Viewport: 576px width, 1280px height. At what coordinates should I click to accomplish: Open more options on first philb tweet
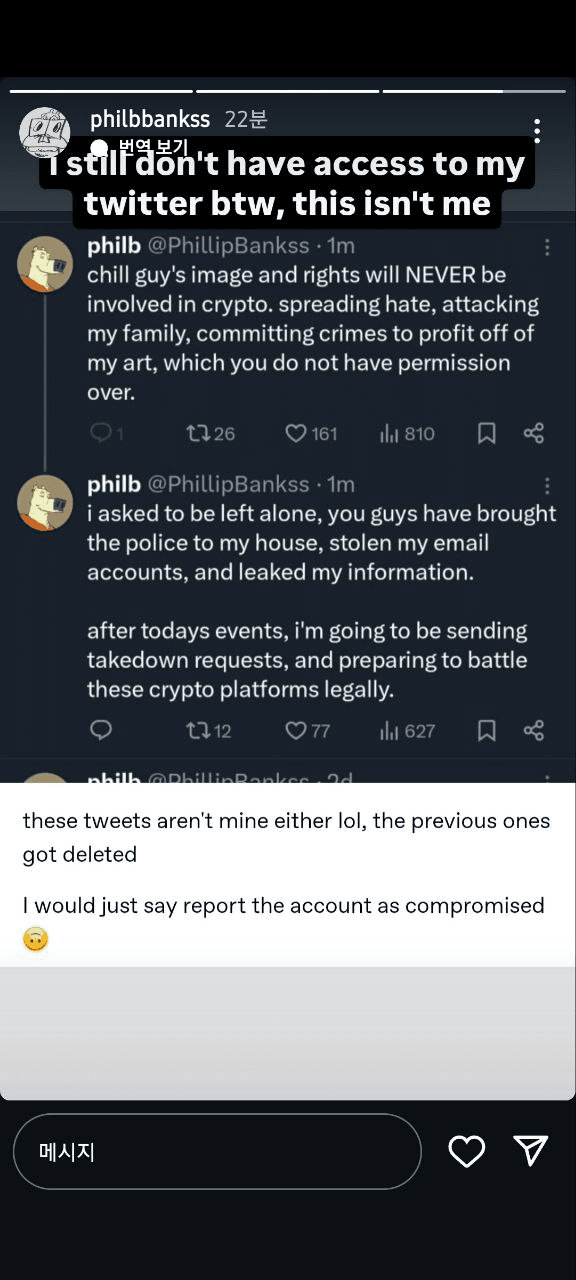547,247
